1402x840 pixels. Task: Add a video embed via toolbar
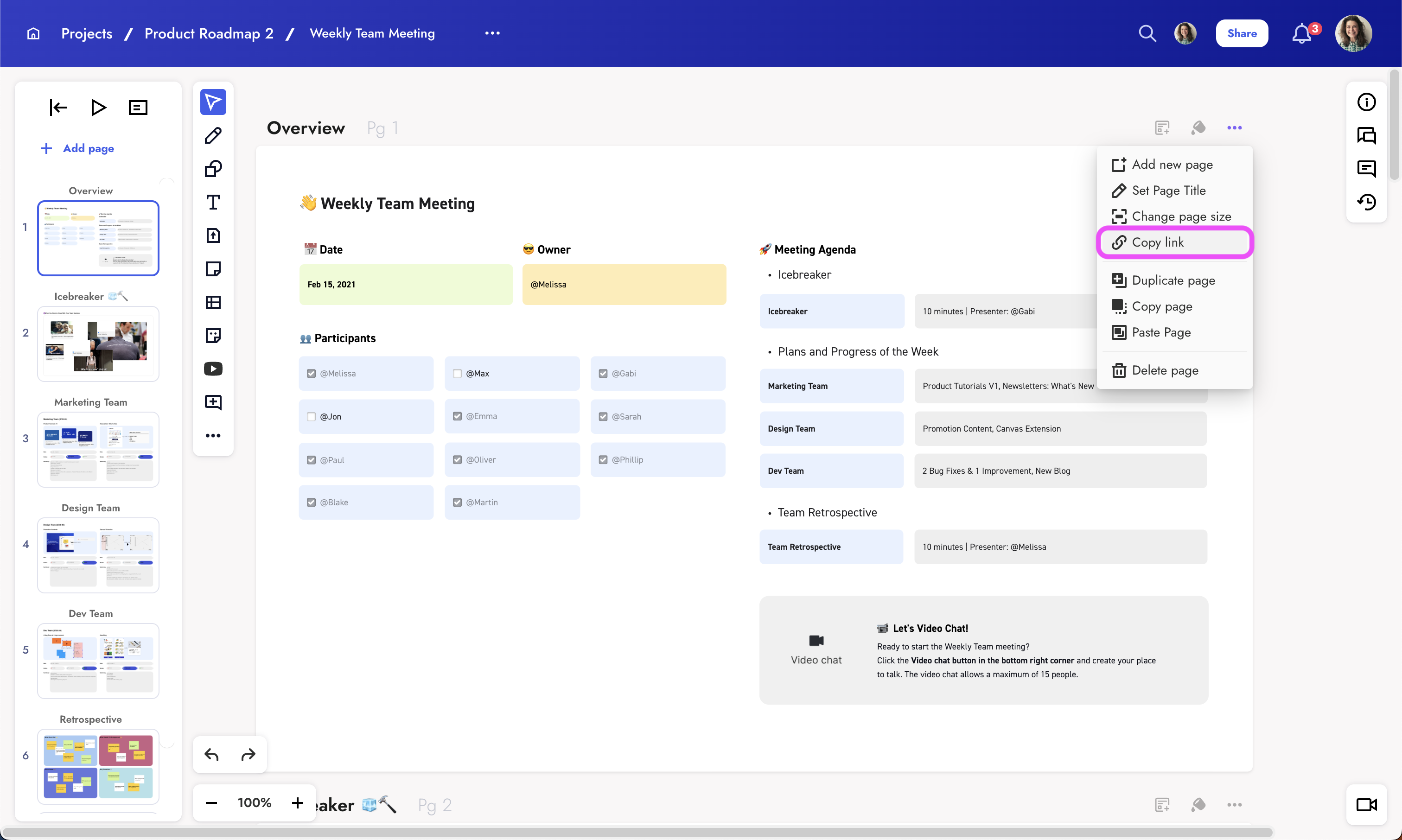click(213, 369)
